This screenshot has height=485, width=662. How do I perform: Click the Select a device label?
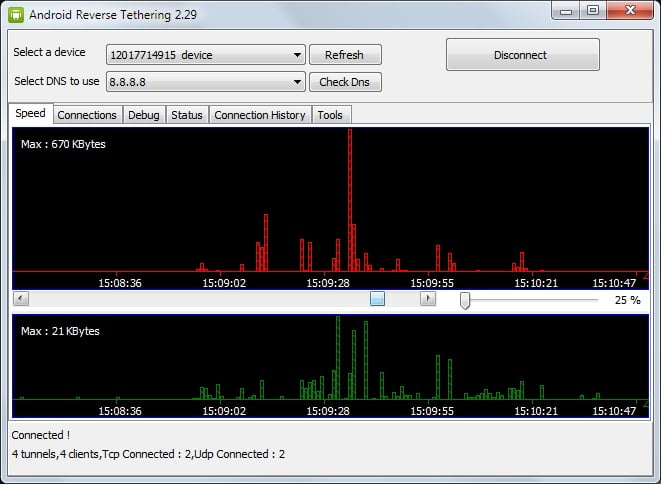(x=49, y=52)
